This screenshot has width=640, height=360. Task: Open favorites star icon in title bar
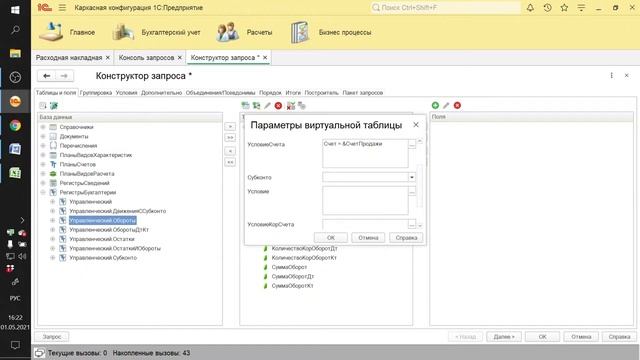(564, 7)
